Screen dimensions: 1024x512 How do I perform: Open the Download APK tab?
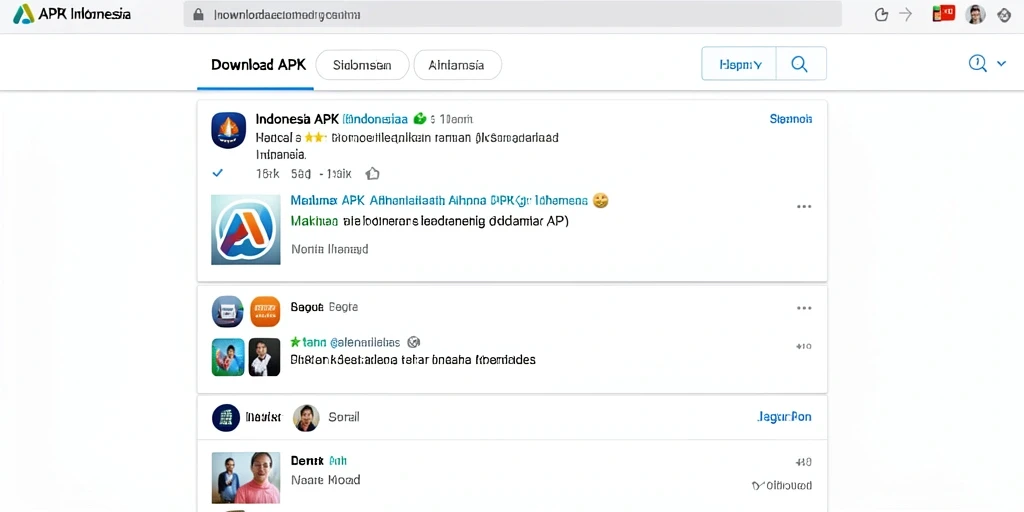[259, 65]
